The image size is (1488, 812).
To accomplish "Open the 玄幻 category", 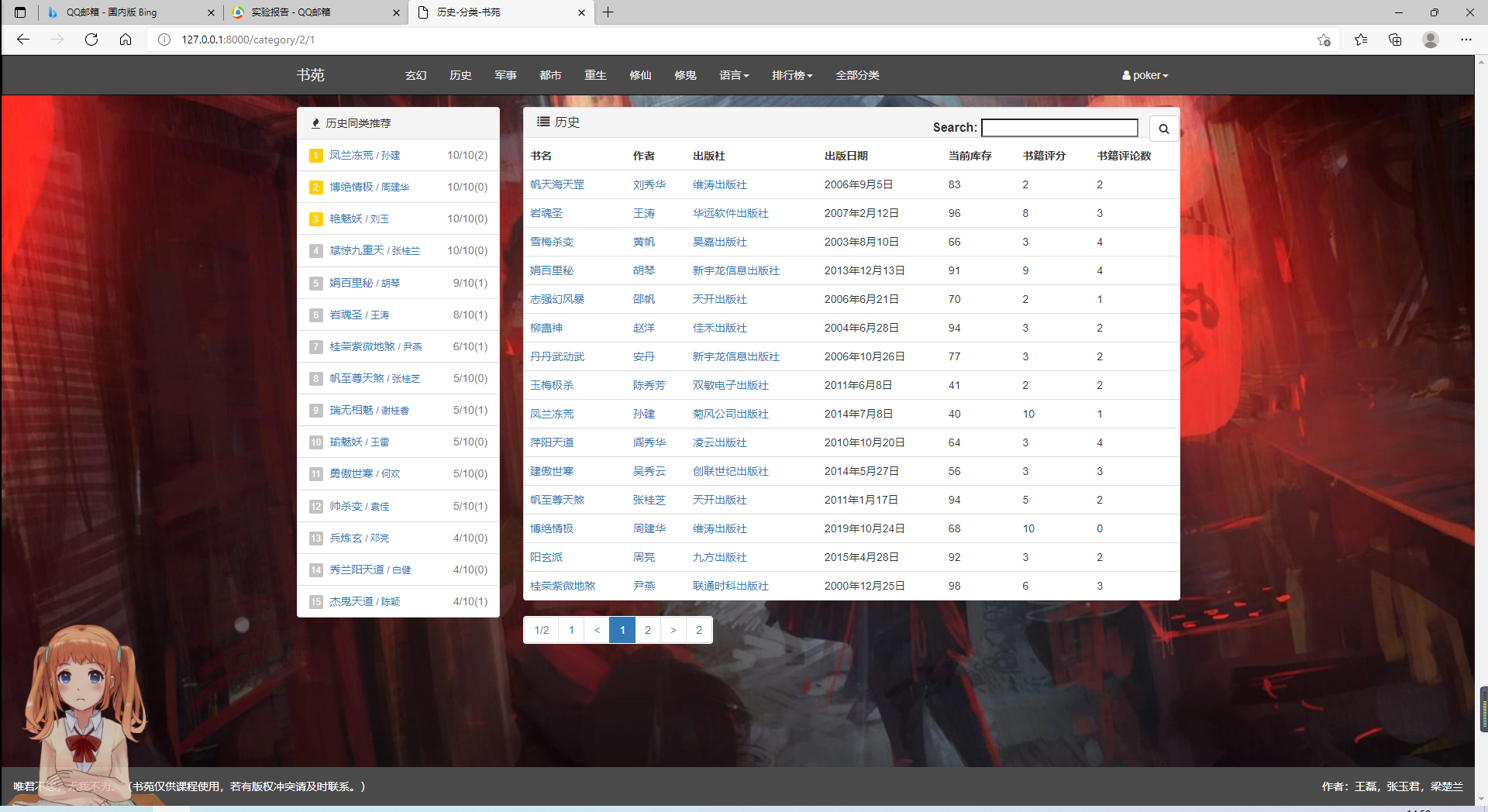I will (x=416, y=75).
